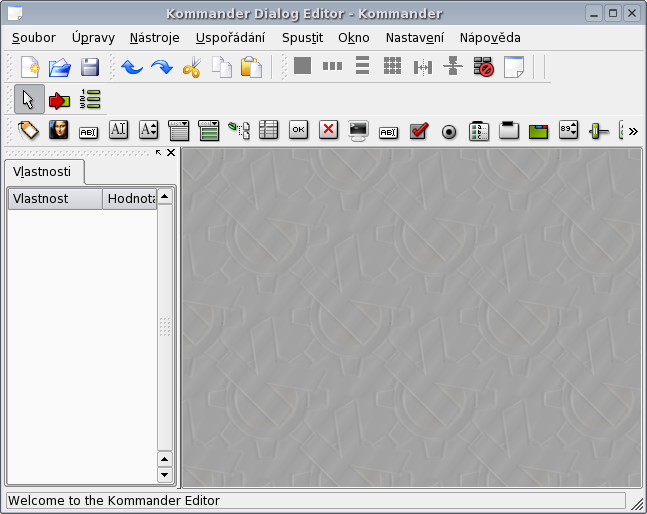Insert a list box widget
The height and width of the screenshot is (514, 647).
pyautogui.click(x=179, y=131)
